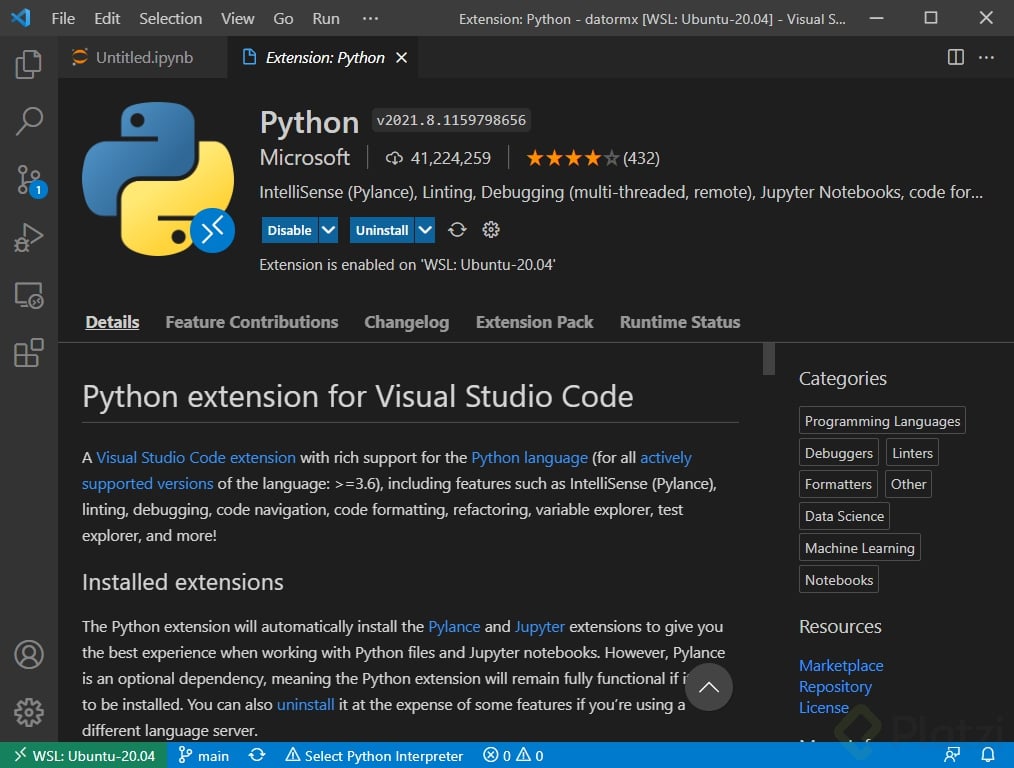The height and width of the screenshot is (768, 1014).
Task: Open Remote Explorer view
Action: click(28, 295)
